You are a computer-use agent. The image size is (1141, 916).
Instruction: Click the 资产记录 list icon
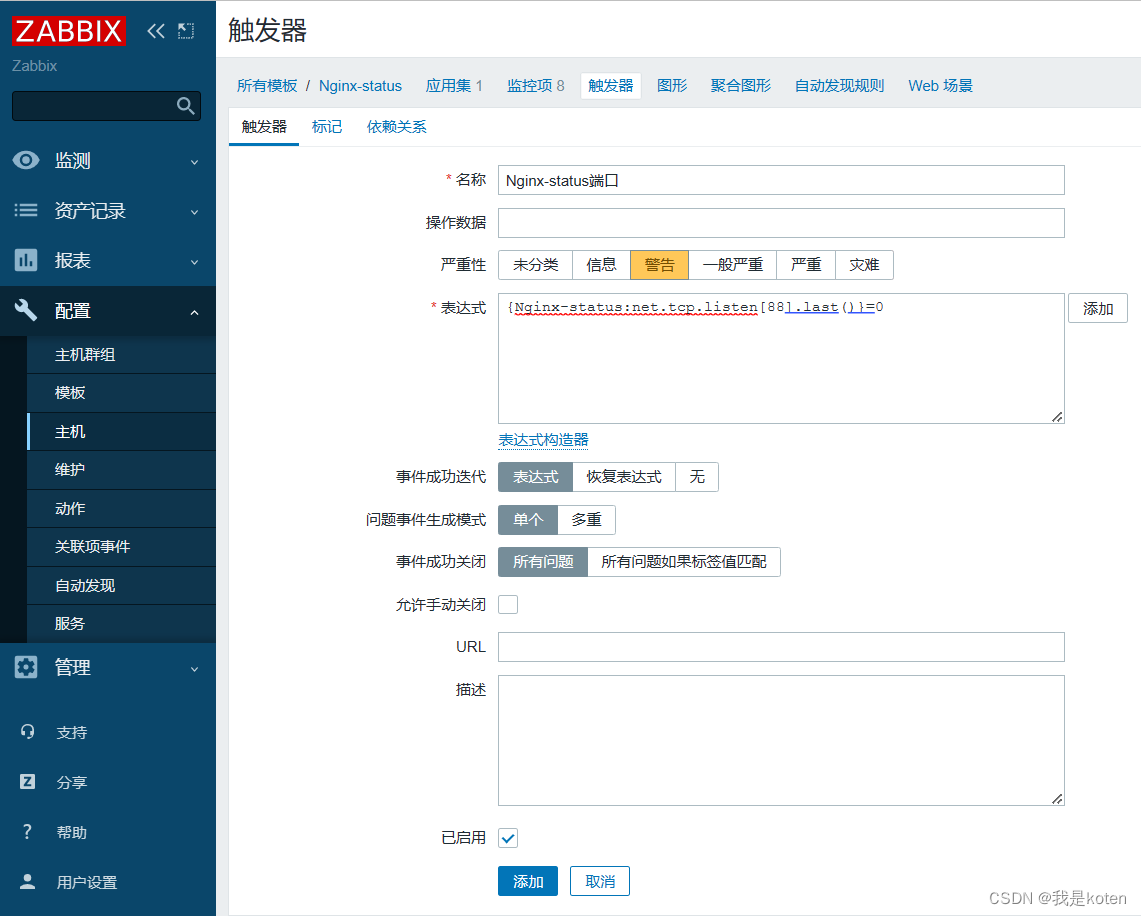[26, 211]
